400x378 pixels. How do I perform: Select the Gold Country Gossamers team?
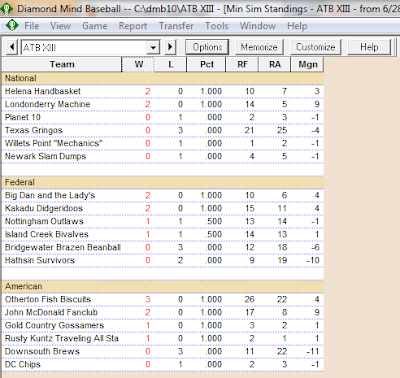coord(54,325)
